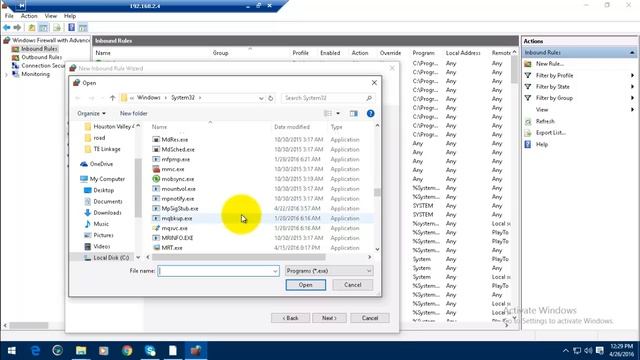Click the Open button
The width and height of the screenshot is (640, 360).
pyautogui.click(x=306, y=285)
